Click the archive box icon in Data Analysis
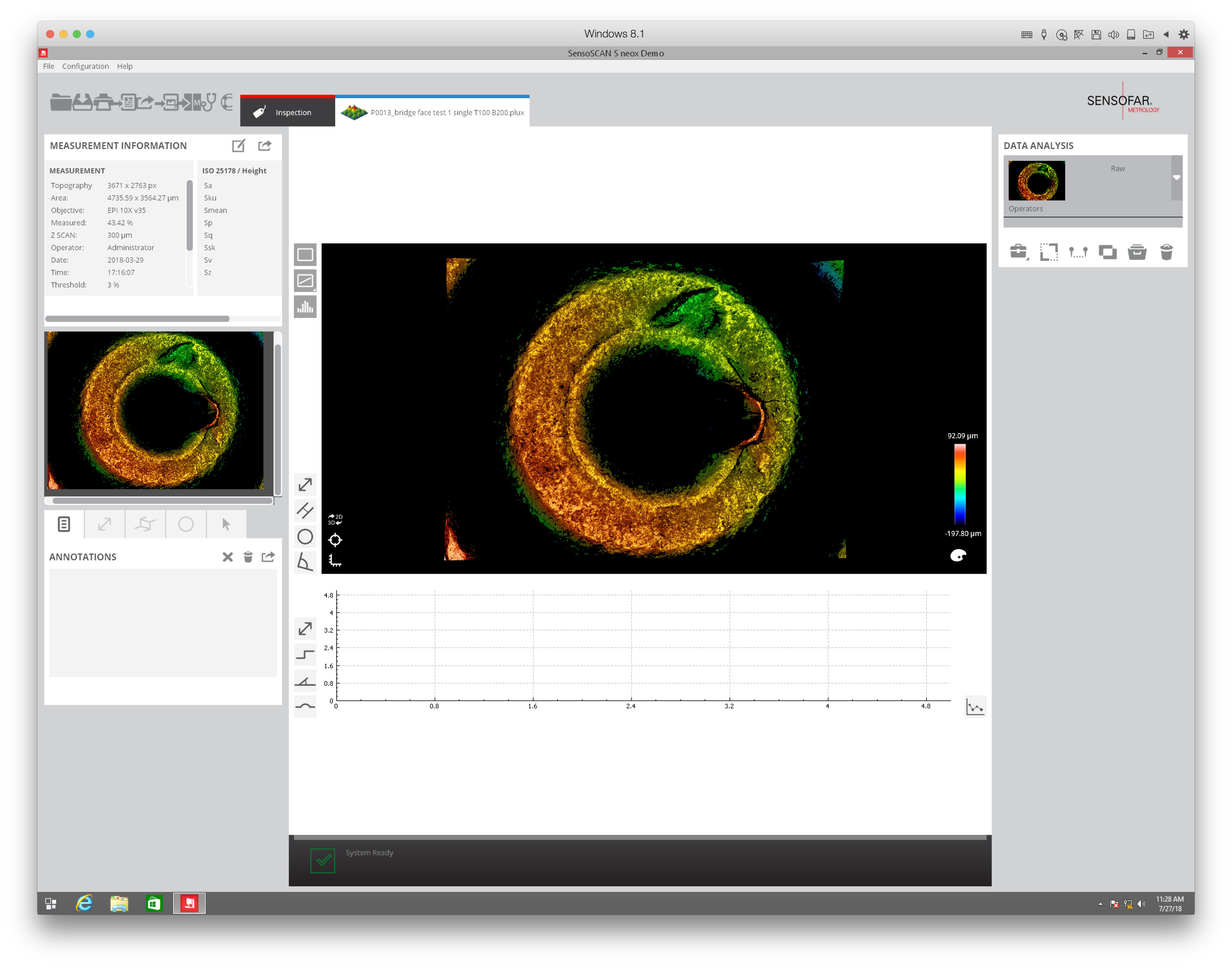The height and width of the screenshot is (968, 1232). 1137,252
